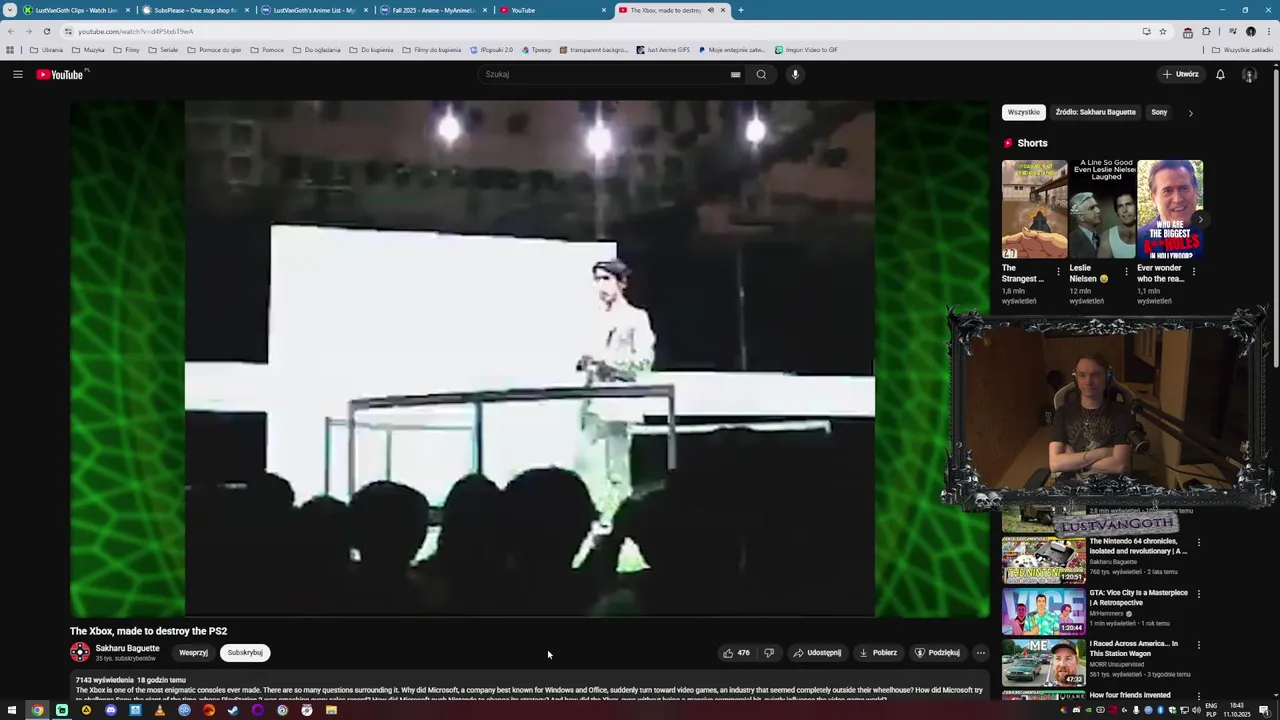Close the 'The Xbox, made to destroy' tab

click(723, 10)
